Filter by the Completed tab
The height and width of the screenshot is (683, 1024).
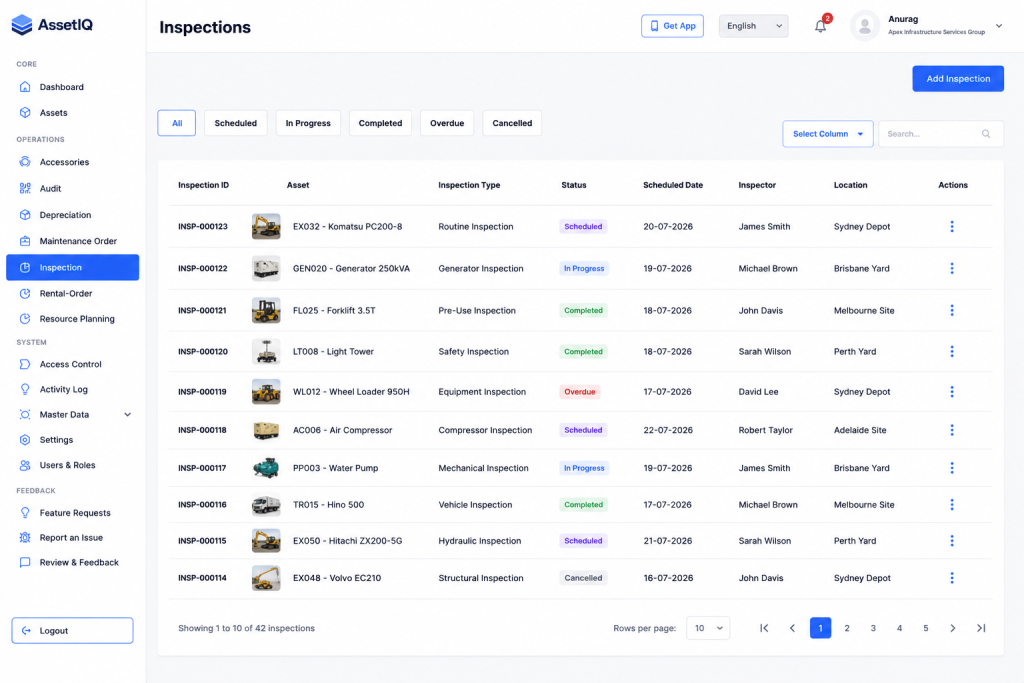coord(380,123)
